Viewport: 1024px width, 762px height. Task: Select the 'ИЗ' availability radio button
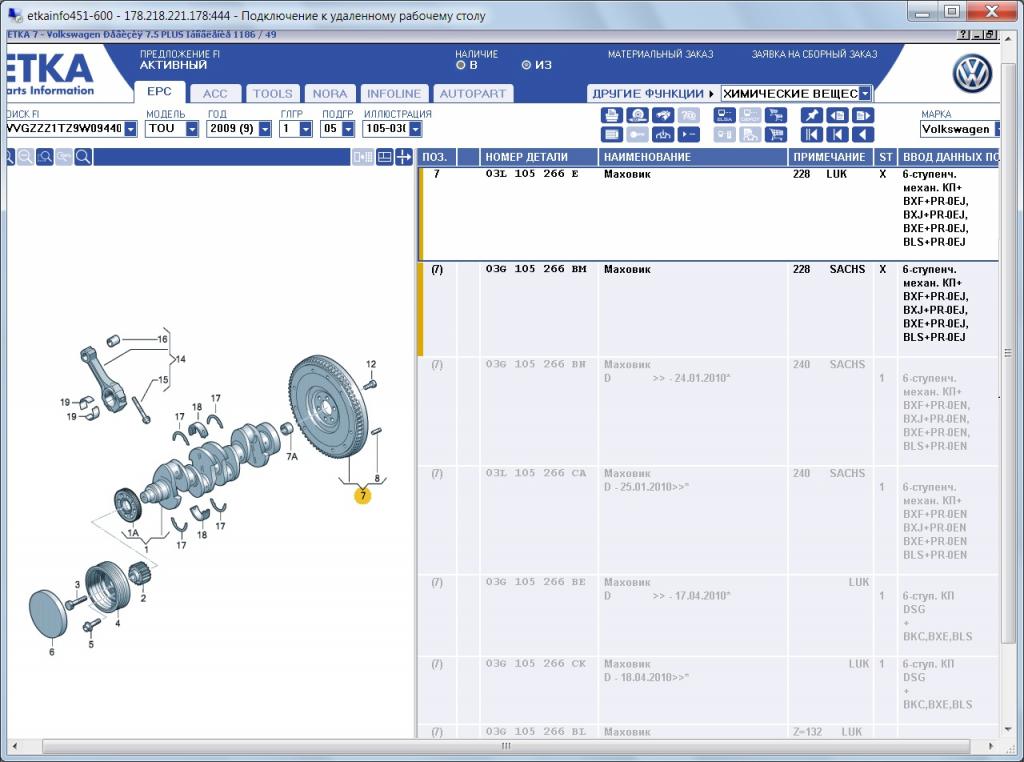point(526,65)
